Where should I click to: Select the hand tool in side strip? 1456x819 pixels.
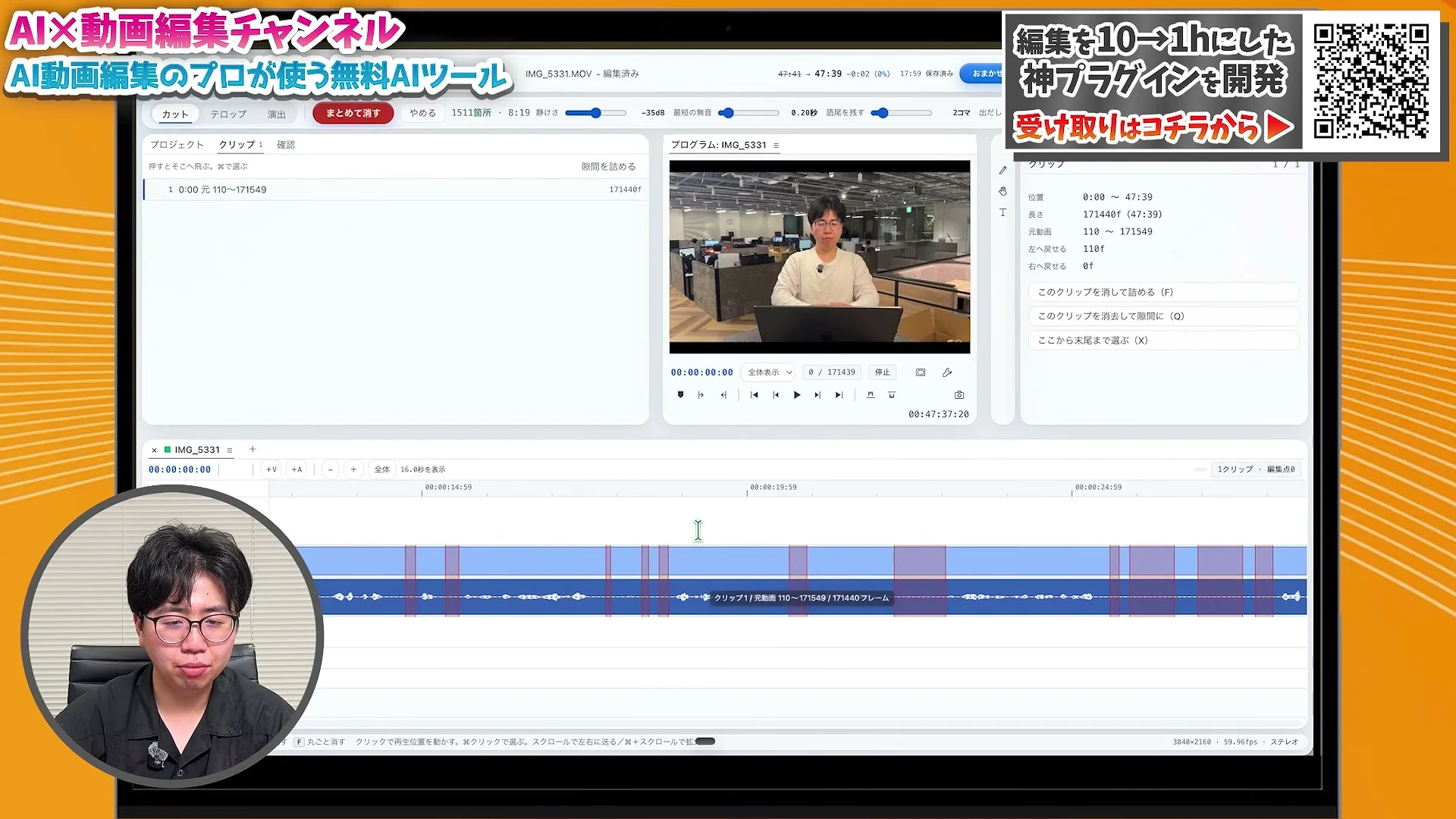coord(1003,191)
